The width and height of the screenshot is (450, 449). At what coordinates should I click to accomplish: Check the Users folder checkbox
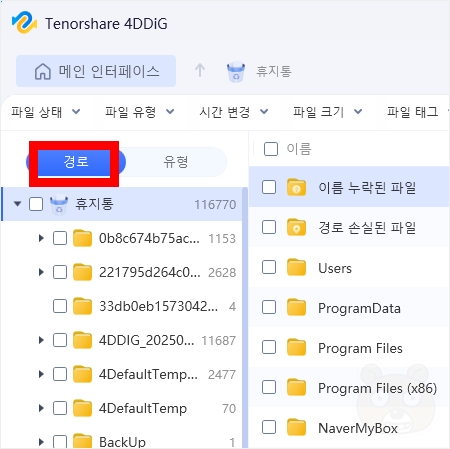click(x=269, y=267)
